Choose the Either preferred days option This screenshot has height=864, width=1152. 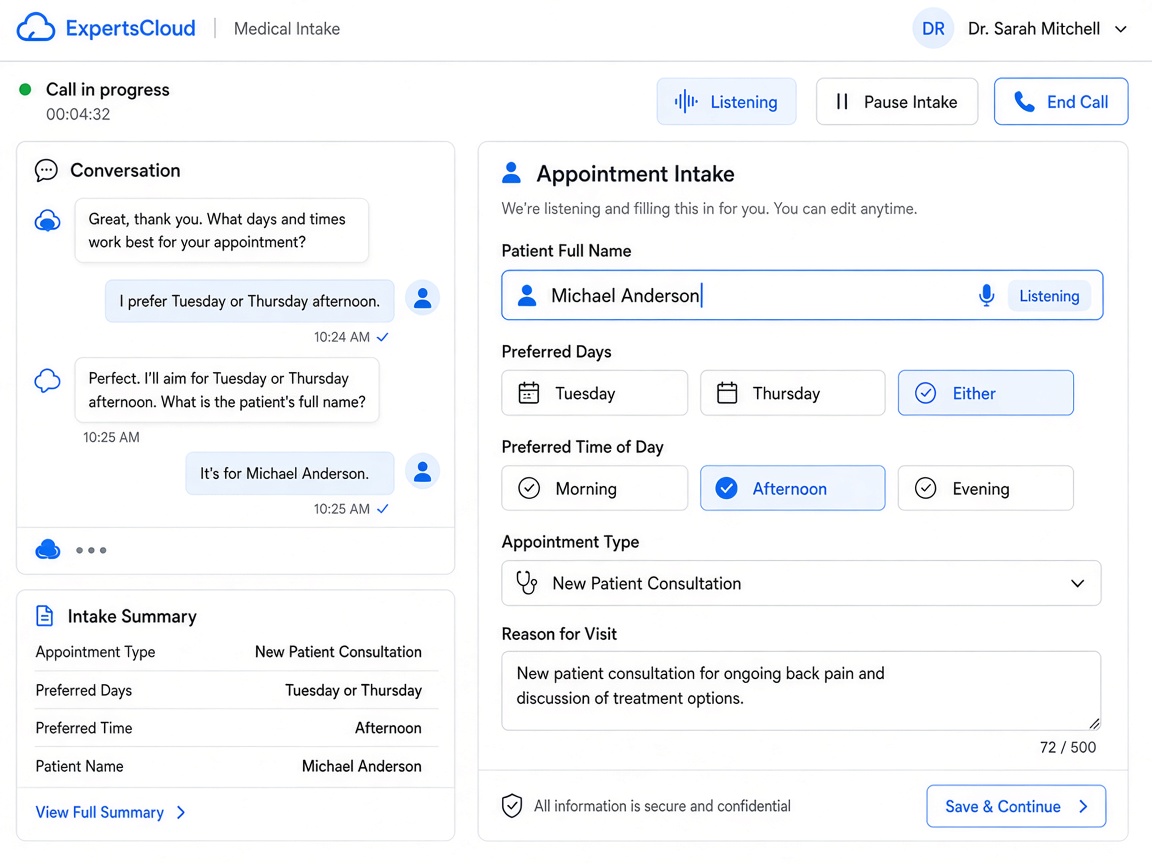pyautogui.click(x=985, y=393)
